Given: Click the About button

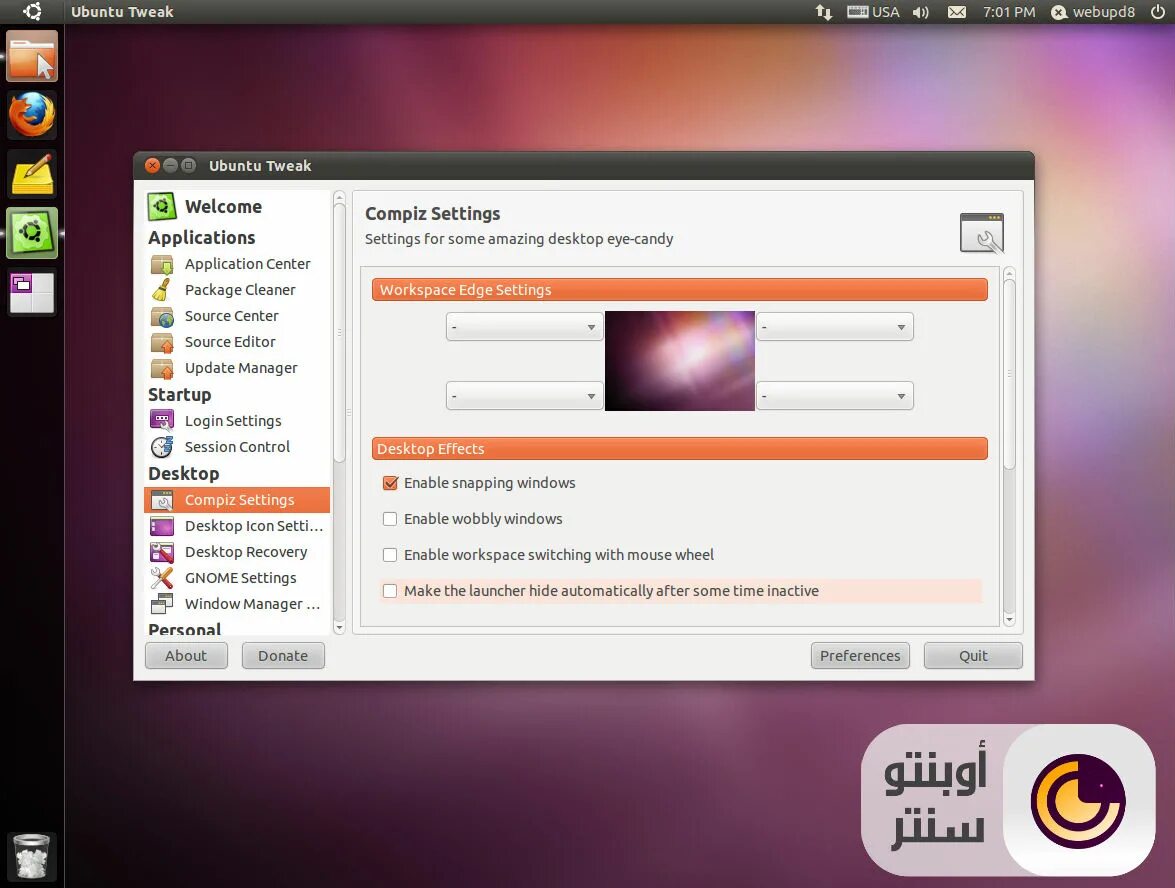Looking at the screenshot, I should 186,656.
